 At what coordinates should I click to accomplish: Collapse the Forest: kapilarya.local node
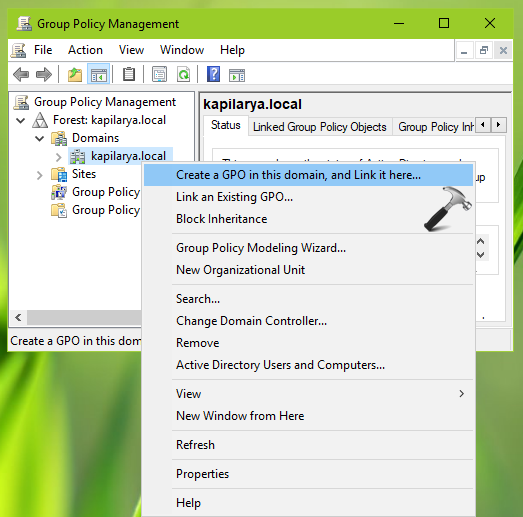tap(21, 120)
